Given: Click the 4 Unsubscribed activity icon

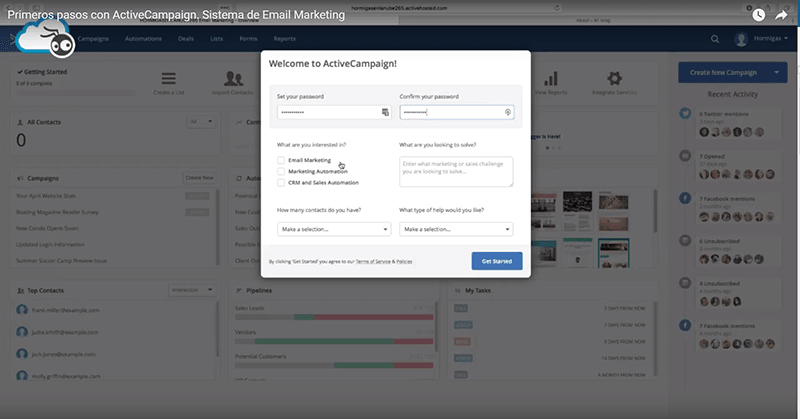Looking at the screenshot, I should 685,283.
